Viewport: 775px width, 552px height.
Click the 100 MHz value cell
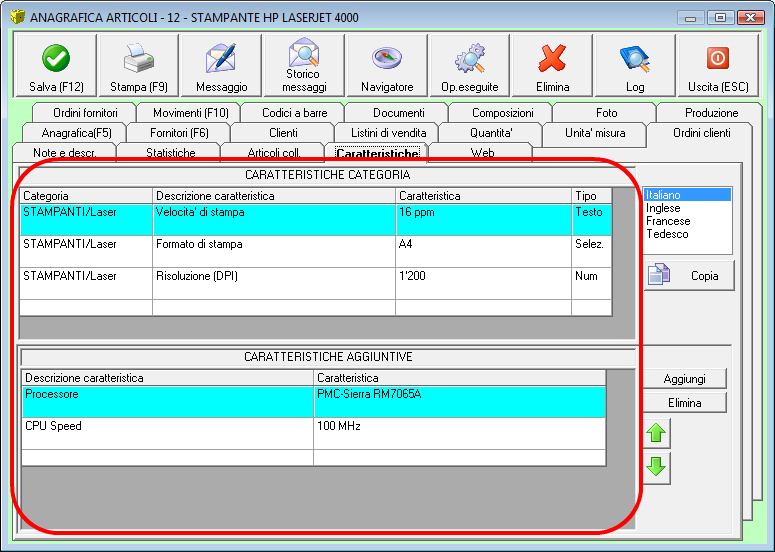coord(460,433)
